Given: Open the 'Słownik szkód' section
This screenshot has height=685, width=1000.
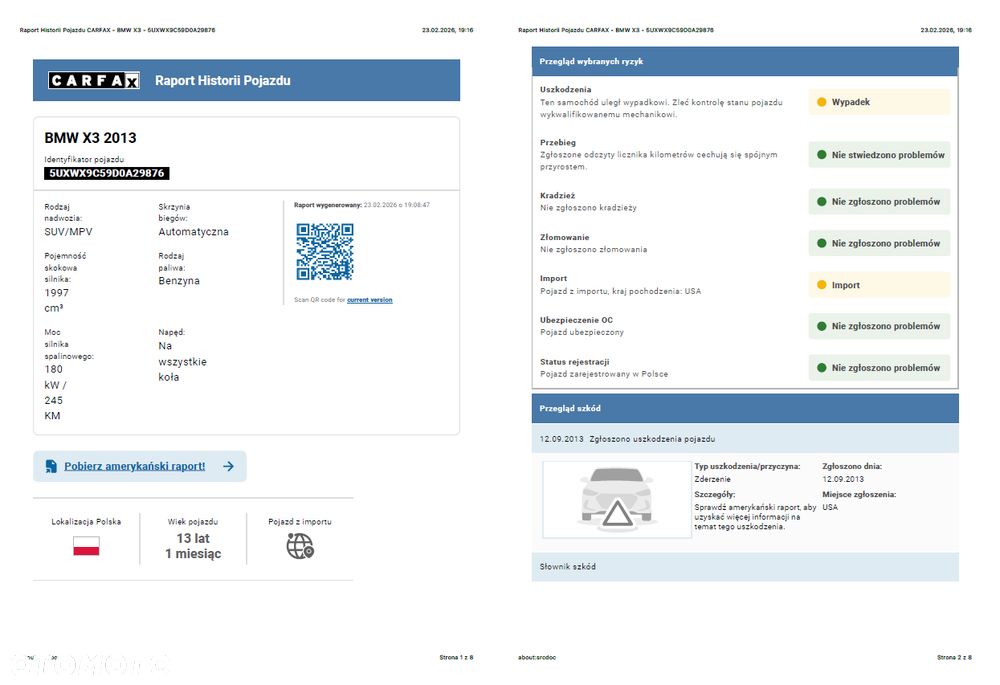Looking at the screenshot, I should click(745, 566).
